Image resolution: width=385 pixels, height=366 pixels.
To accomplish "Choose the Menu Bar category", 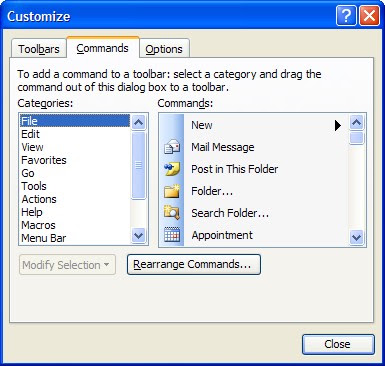I will coord(75,238).
